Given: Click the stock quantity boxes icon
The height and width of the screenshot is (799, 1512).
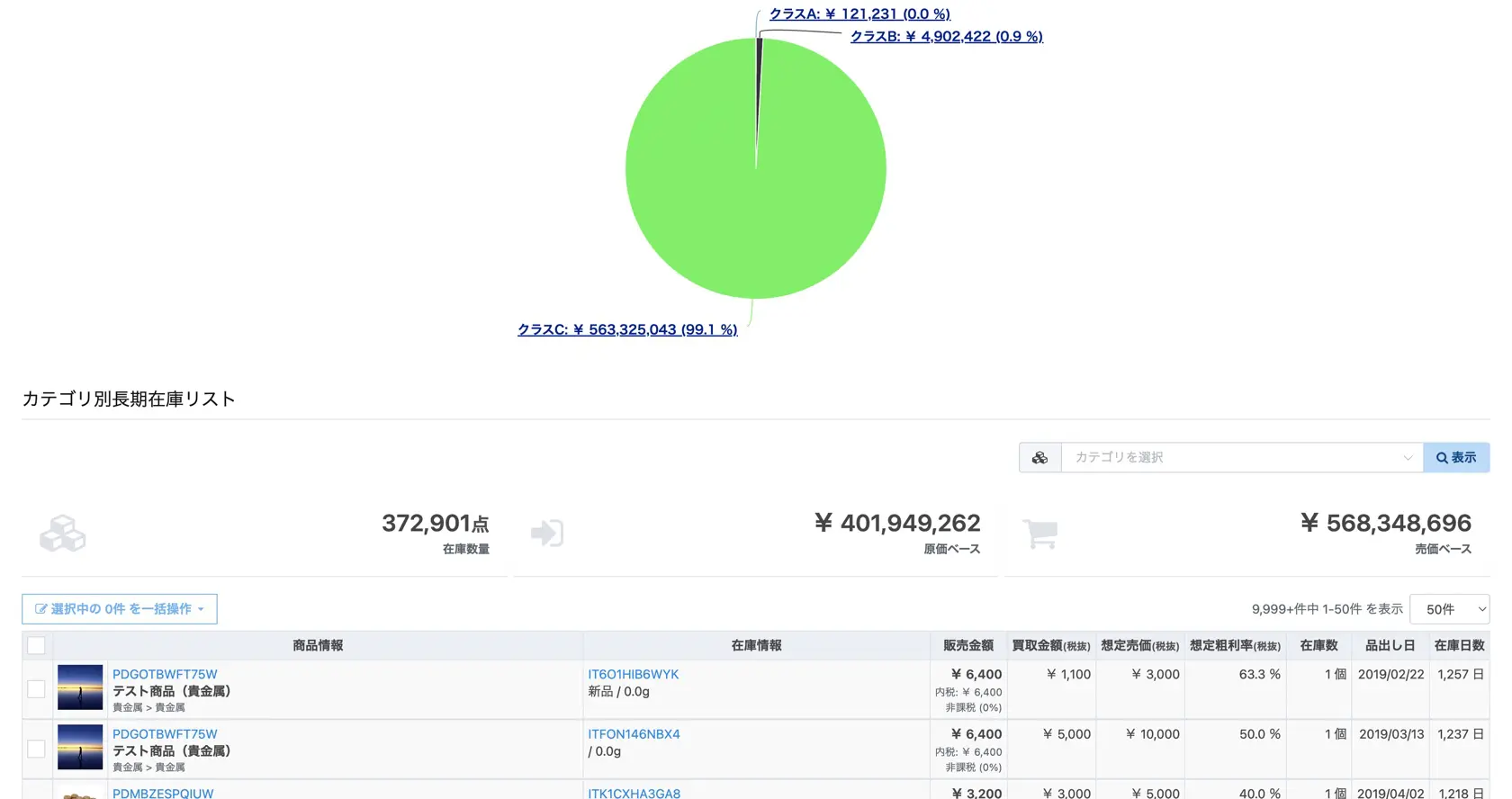Looking at the screenshot, I should click(x=62, y=534).
